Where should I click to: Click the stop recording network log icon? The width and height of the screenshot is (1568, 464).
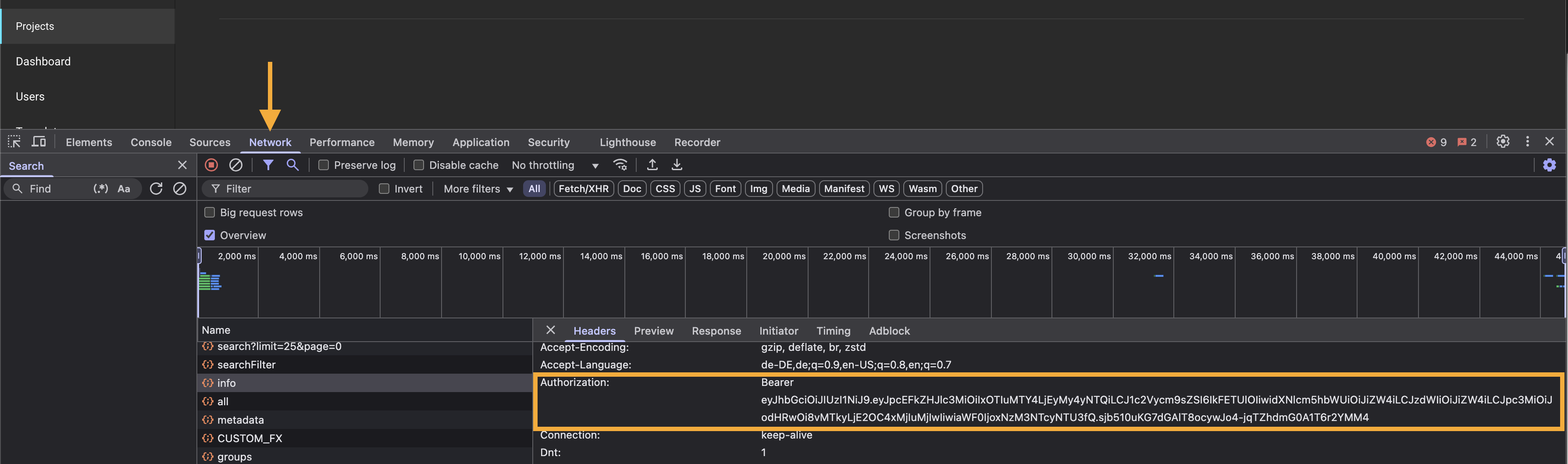coord(211,165)
